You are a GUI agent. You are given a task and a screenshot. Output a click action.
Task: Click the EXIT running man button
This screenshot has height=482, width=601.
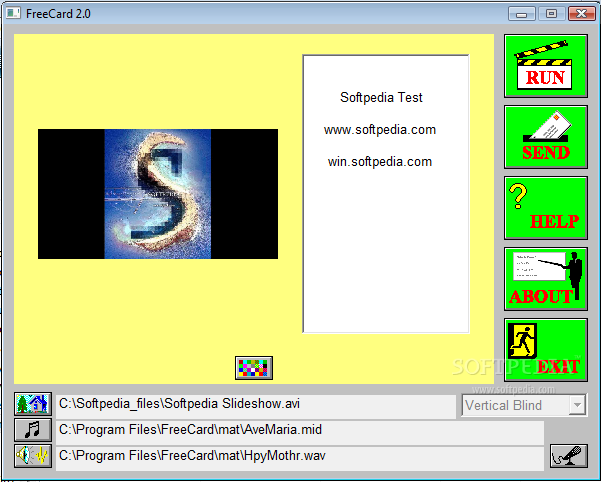pyautogui.click(x=545, y=350)
